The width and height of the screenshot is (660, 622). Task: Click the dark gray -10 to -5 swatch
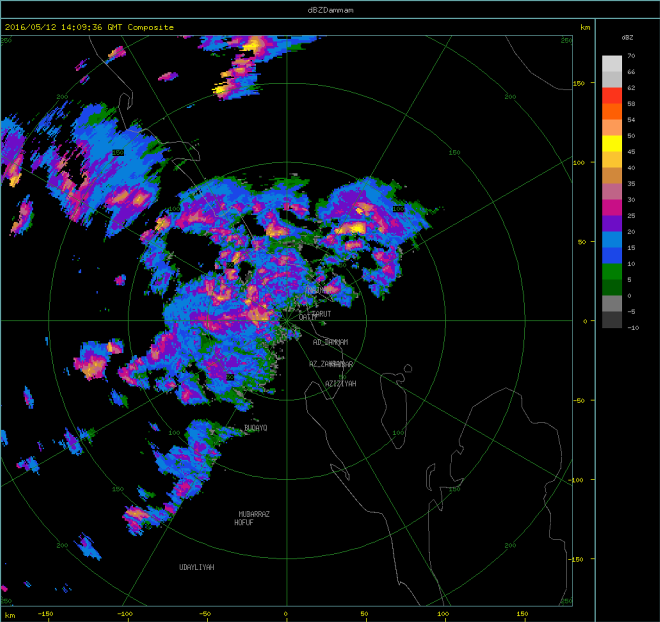click(612, 319)
